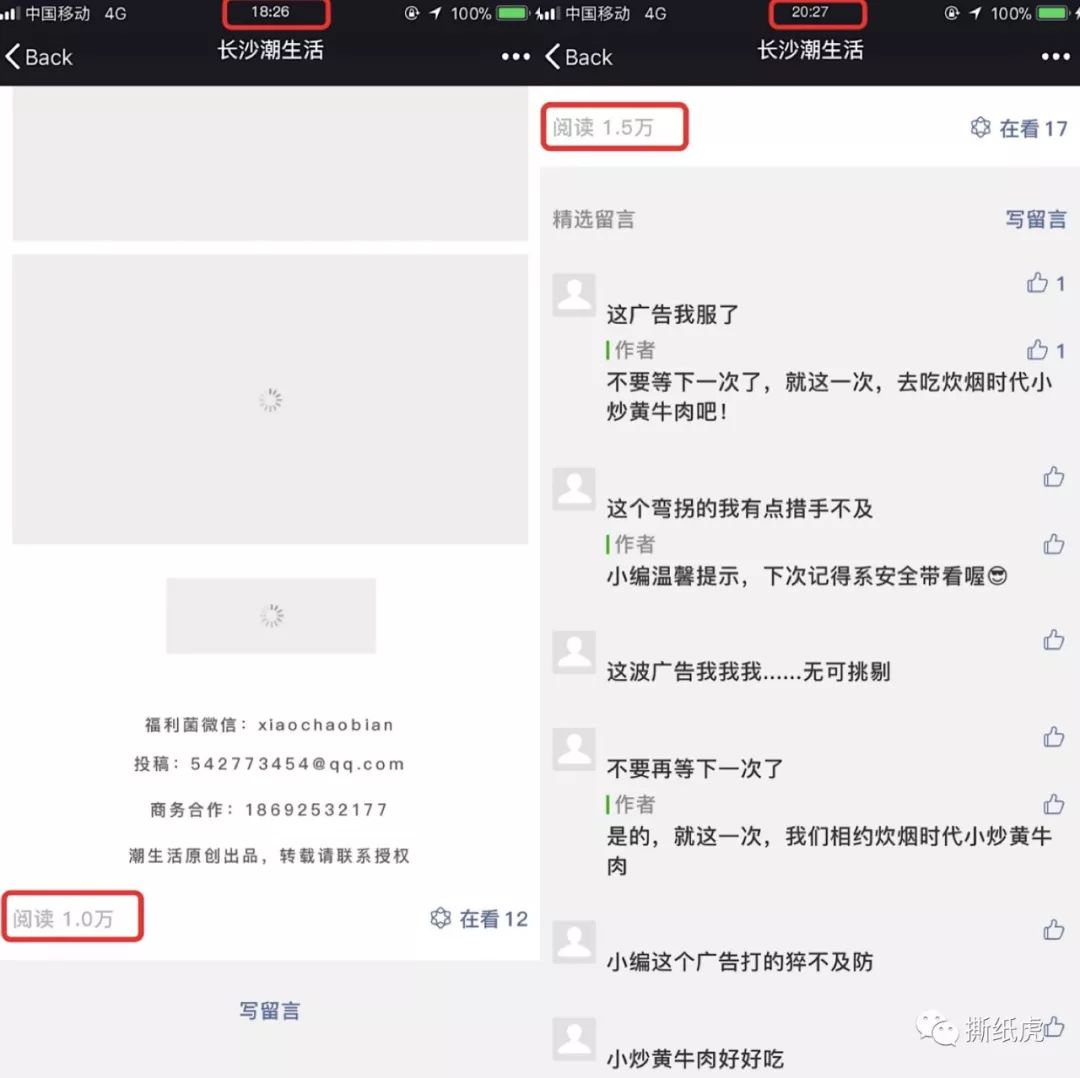This screenshot has height=1078, width=1080.
Task: Like the comment 小炒黄牛肉好好吃
Action: click(x=1054, y=1030)
